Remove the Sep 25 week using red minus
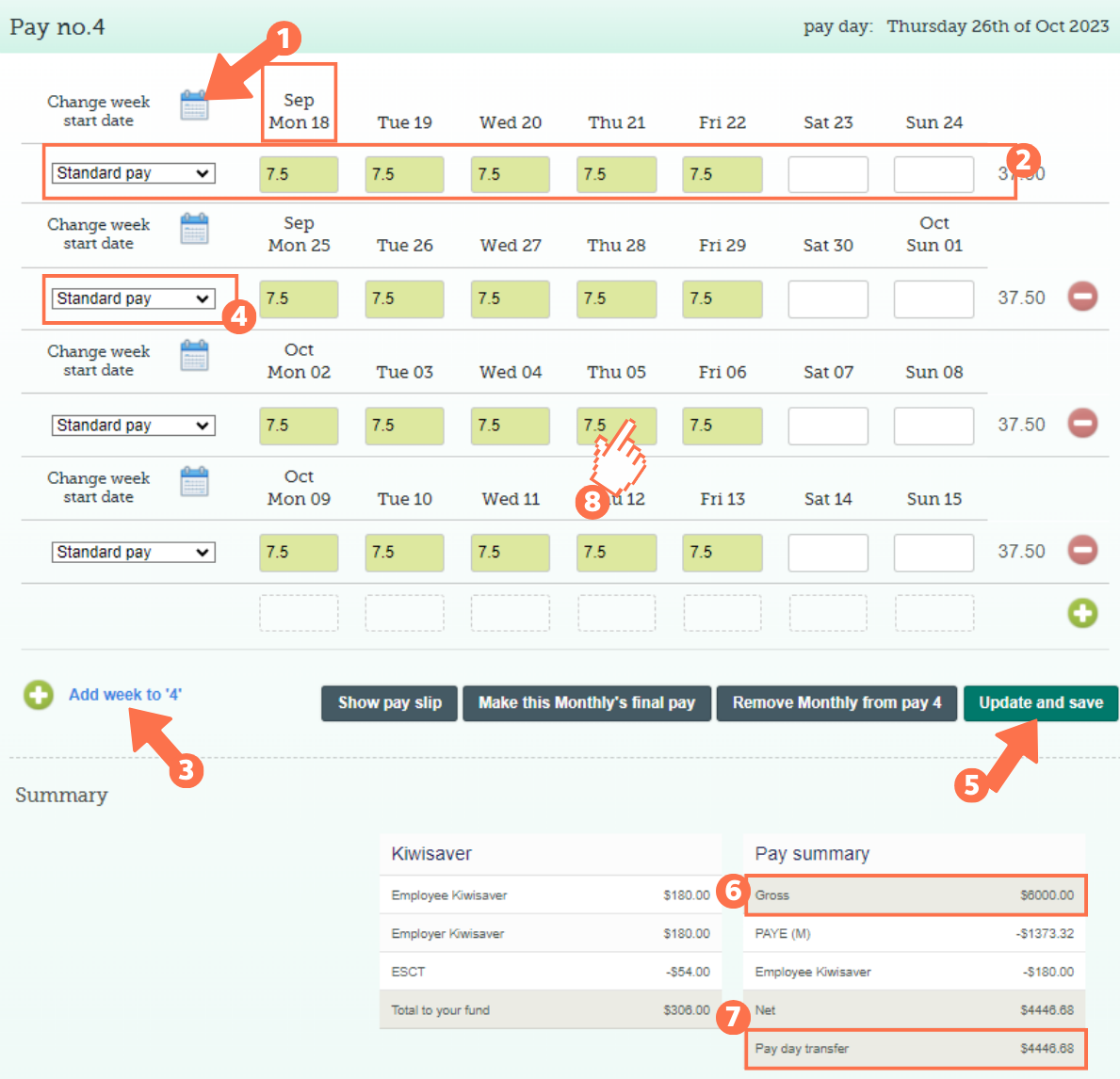The width and height of the screenshot is (1120, 1079). tap(1082, 297)
